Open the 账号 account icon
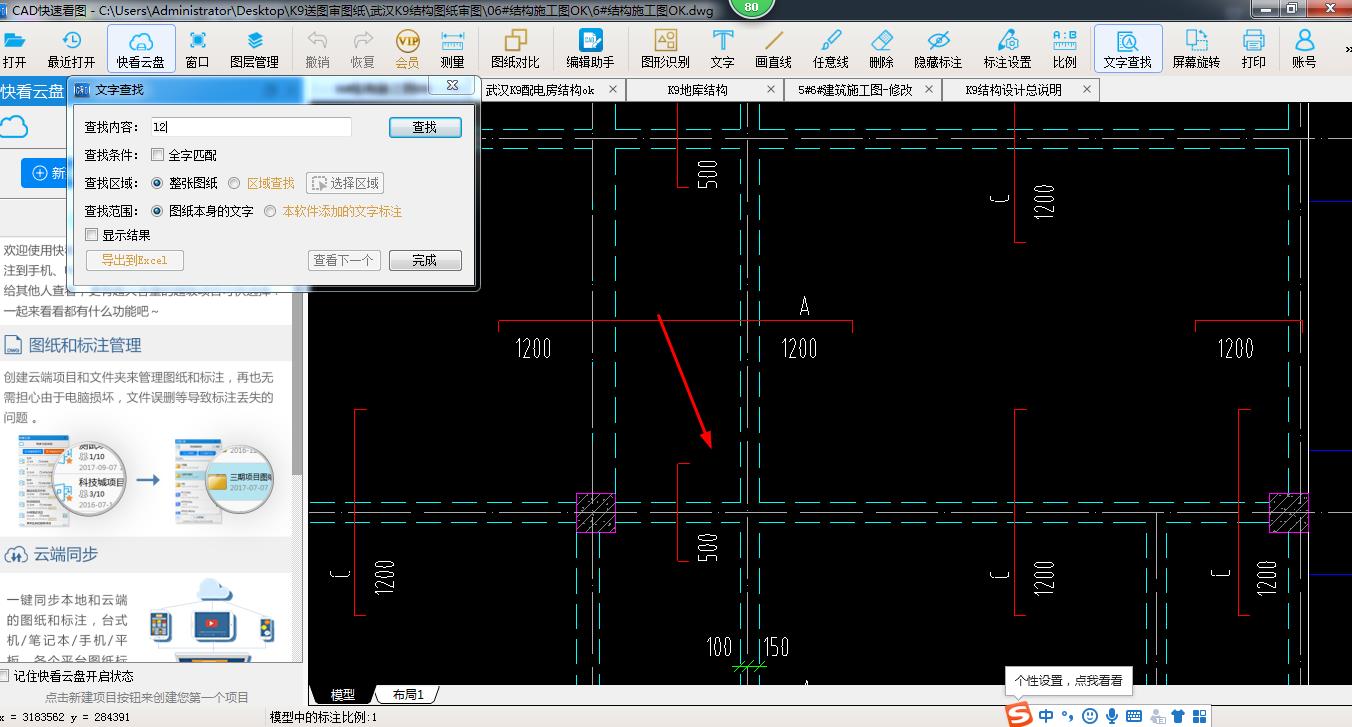Image resolution: width=1352 pixels, height=727 pixels. click(x=1304, y=49)
